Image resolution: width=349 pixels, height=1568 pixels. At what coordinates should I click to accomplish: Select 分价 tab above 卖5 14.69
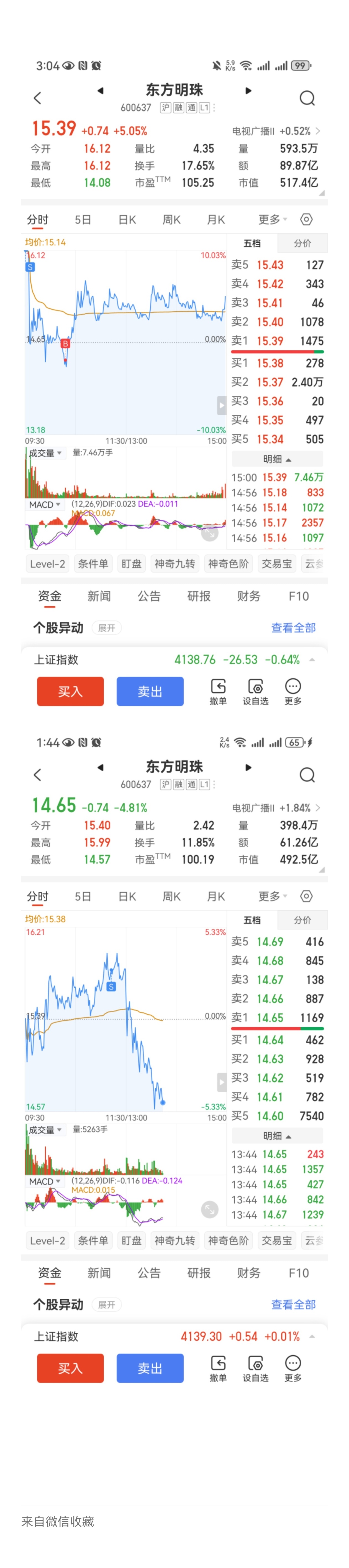point(302,920)
